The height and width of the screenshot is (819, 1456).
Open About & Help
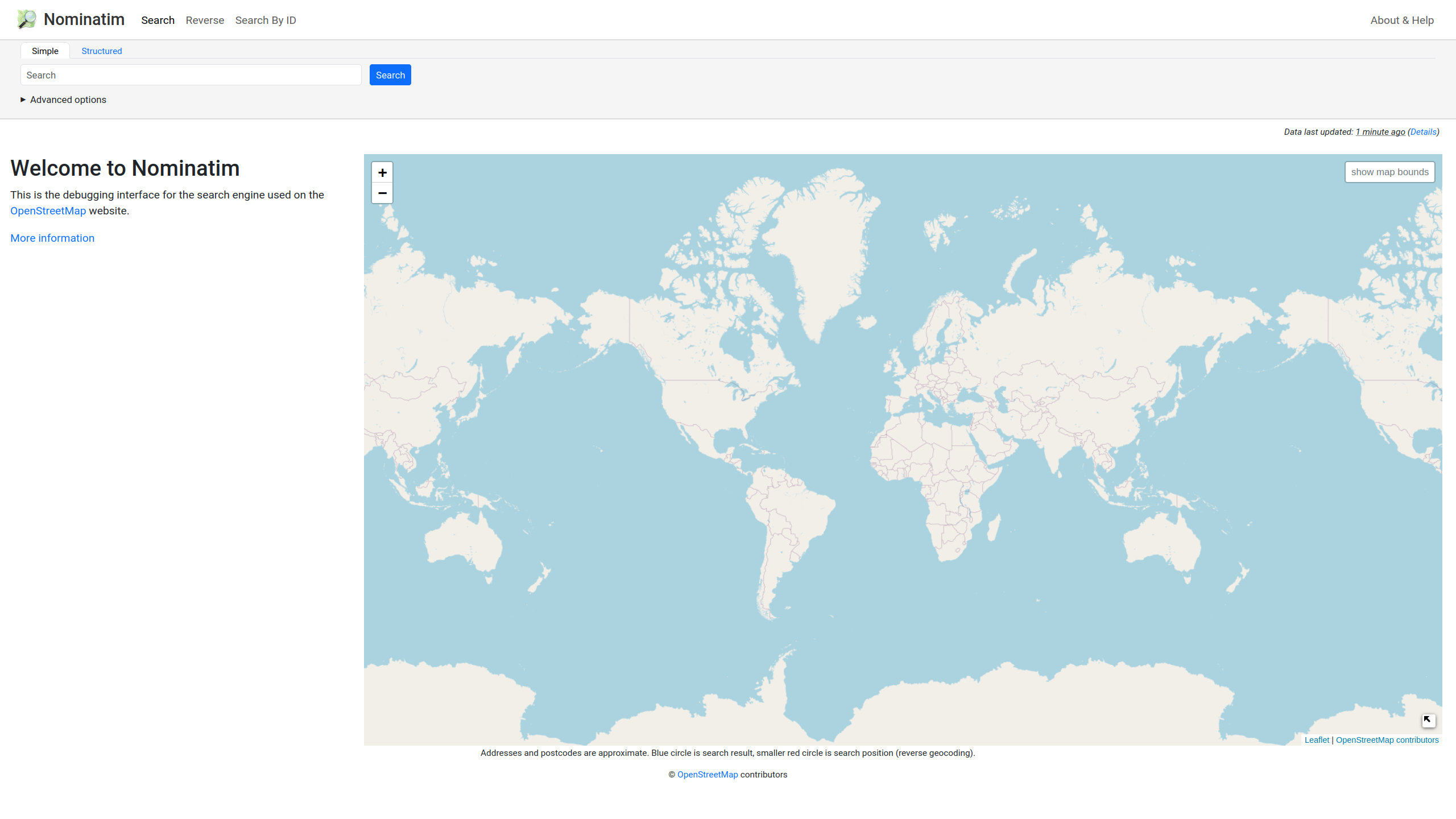pyautogui.click(x=1401, y=20)
